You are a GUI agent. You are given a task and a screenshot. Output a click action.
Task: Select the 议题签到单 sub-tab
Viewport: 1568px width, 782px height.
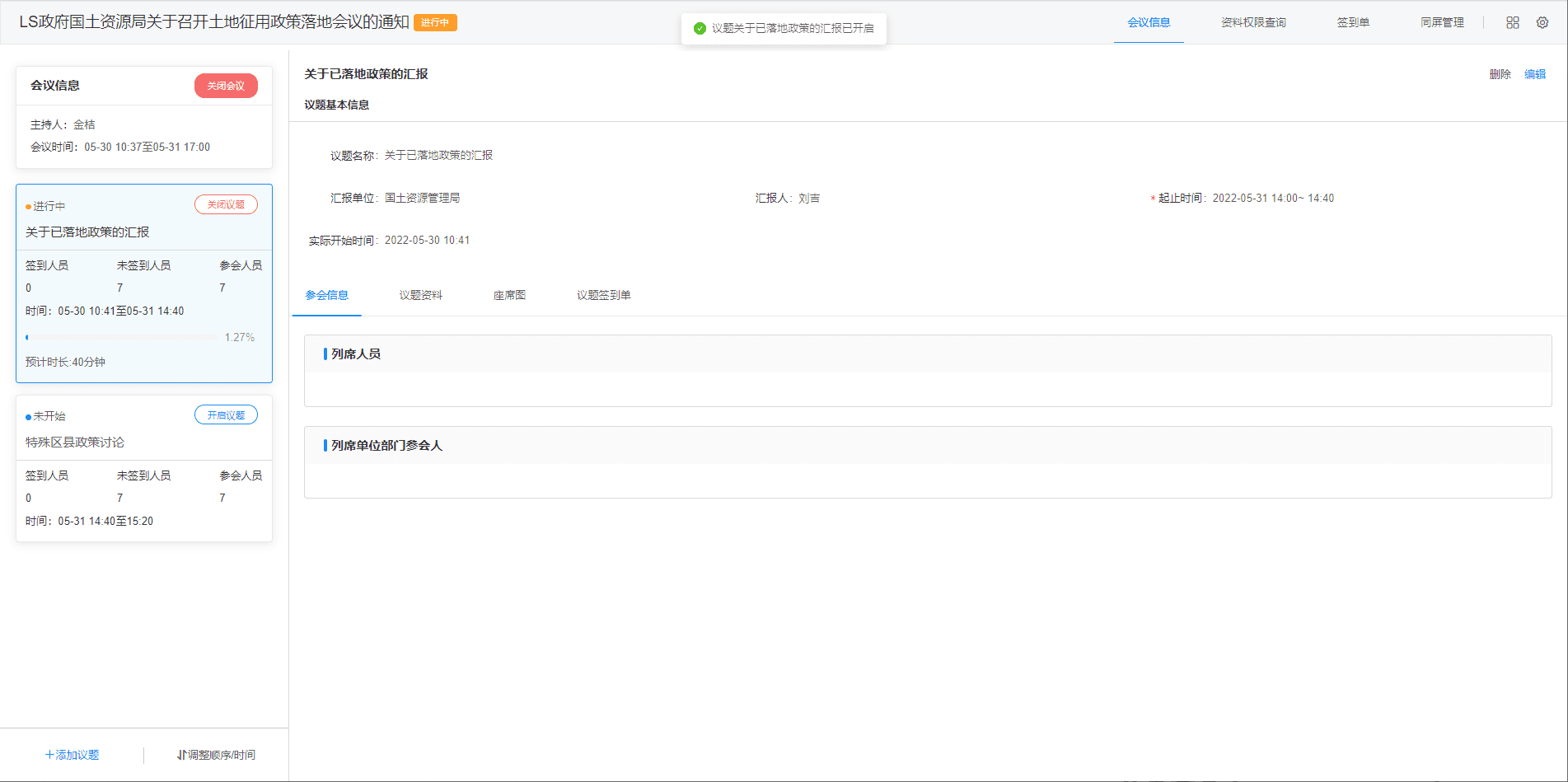coord(603,295)
